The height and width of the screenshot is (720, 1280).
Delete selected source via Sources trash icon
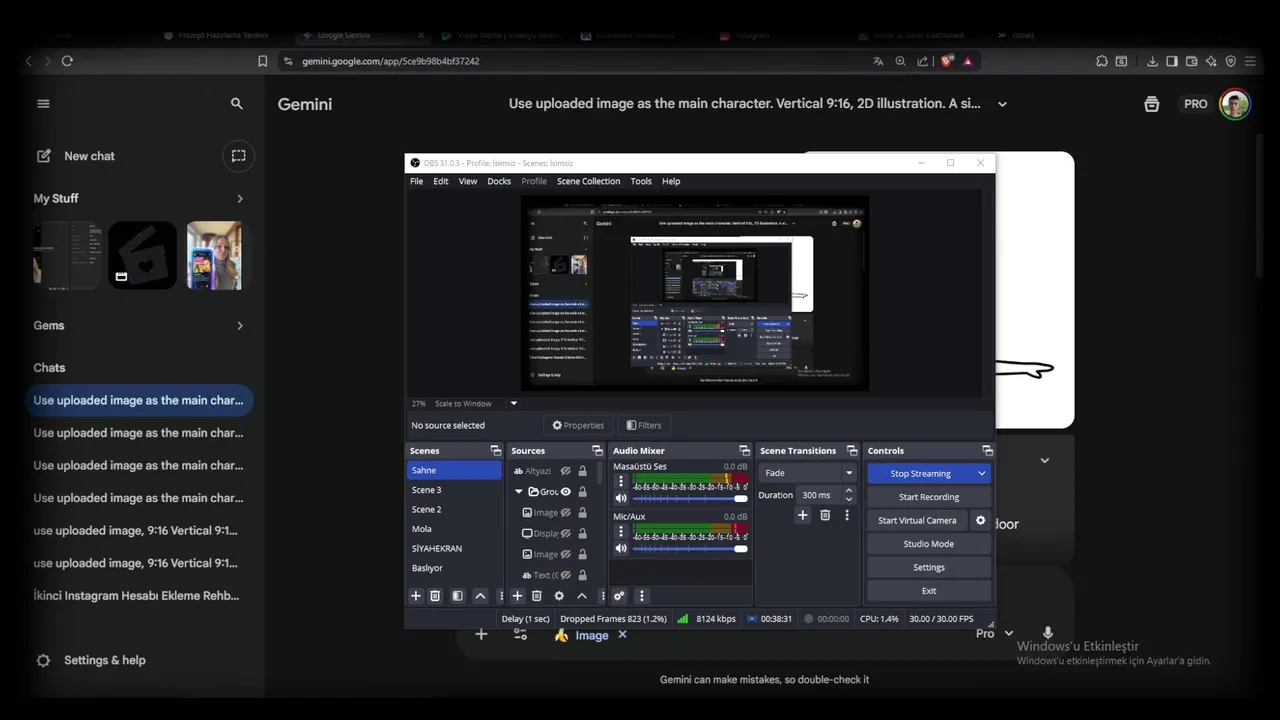(x=536, y=596)
